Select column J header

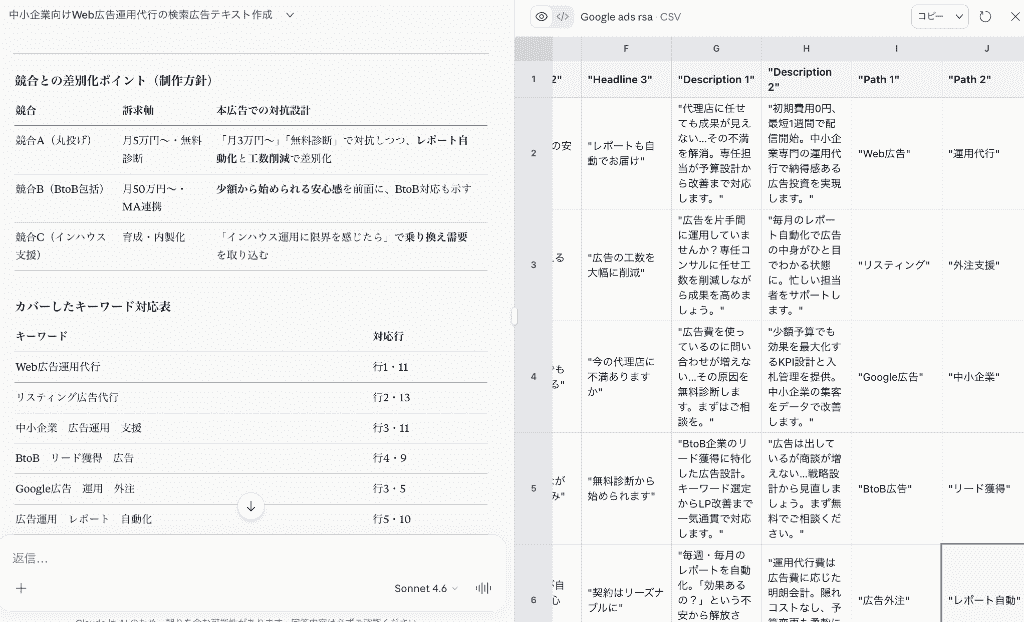click(x=986, y=48)
